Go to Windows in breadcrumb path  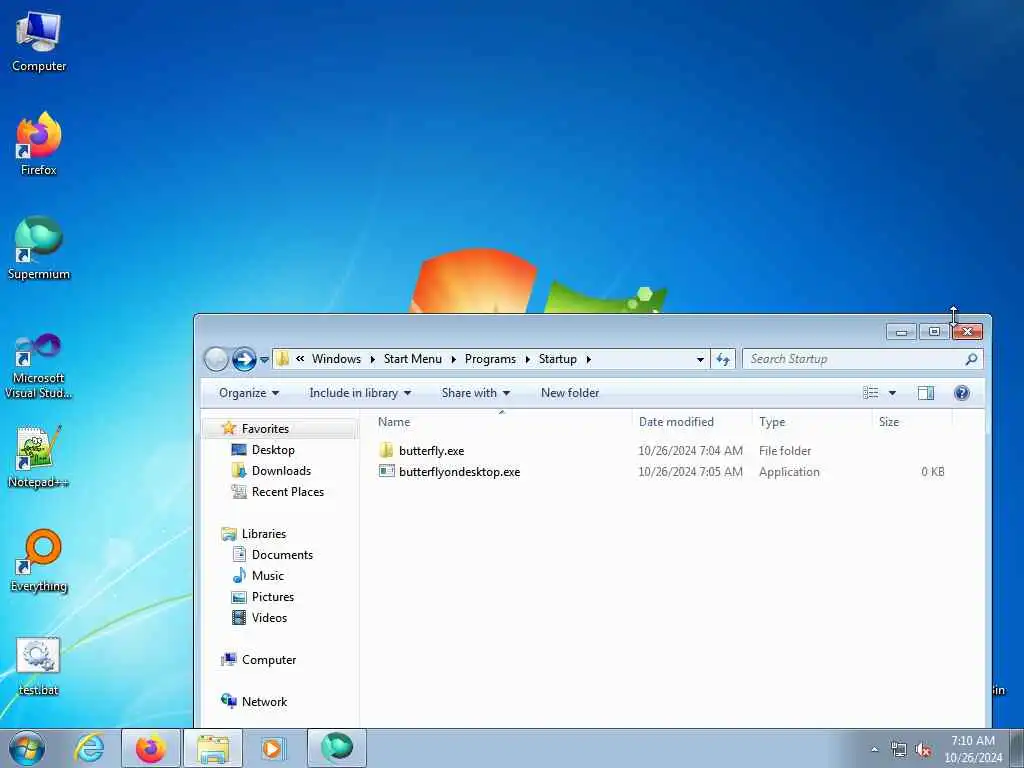(336, 359)
